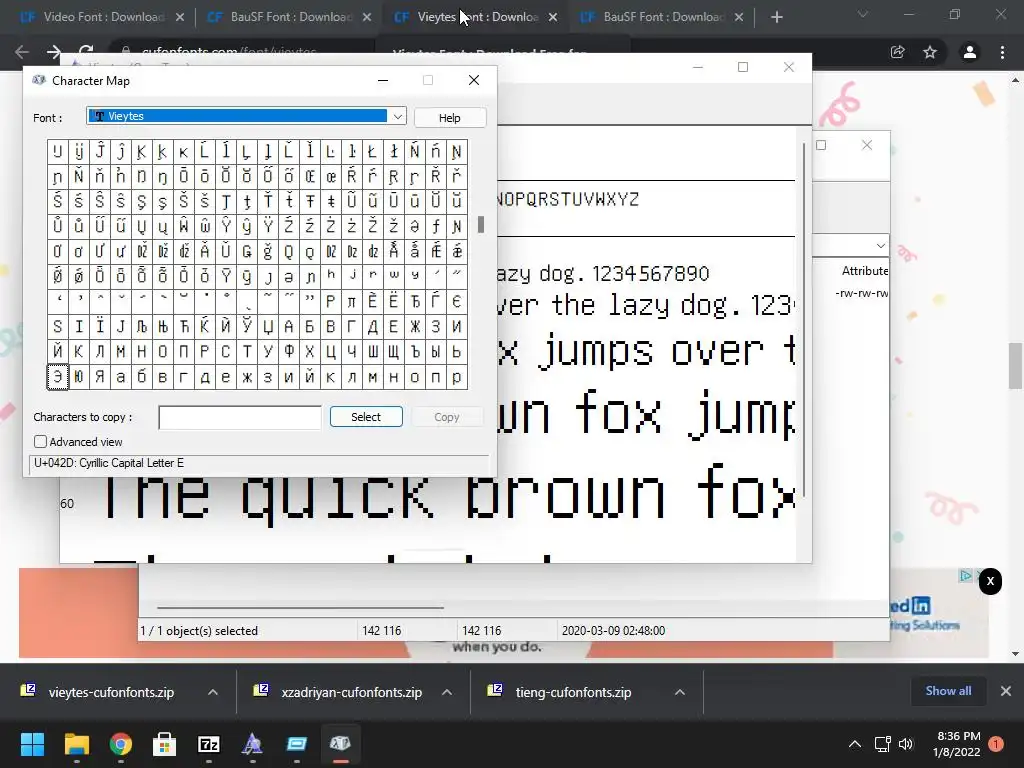
Task: Open volume control in system tray
Action: (x=906, y=744)
